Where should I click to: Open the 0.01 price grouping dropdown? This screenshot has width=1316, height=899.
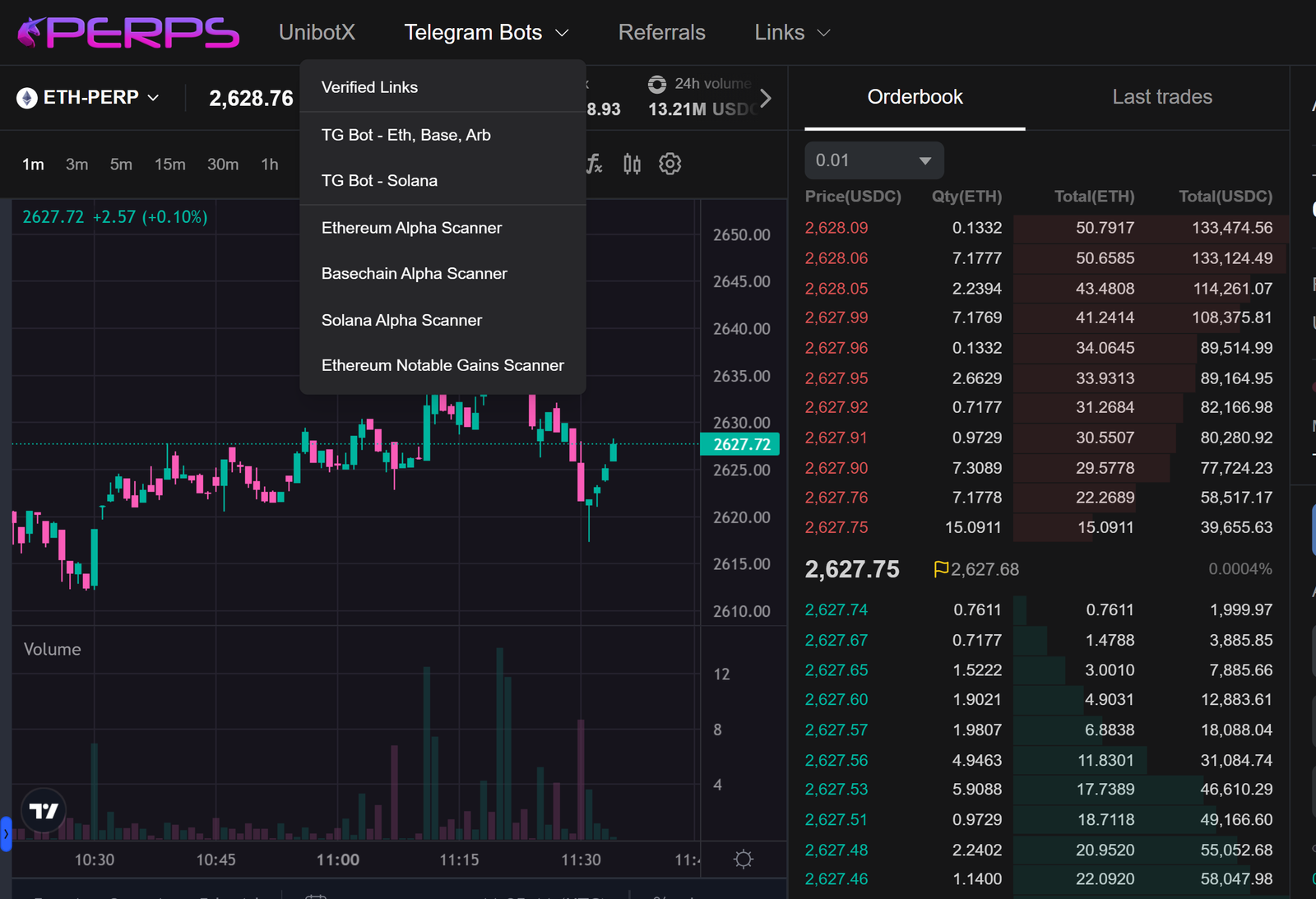(x=873, y=160)
